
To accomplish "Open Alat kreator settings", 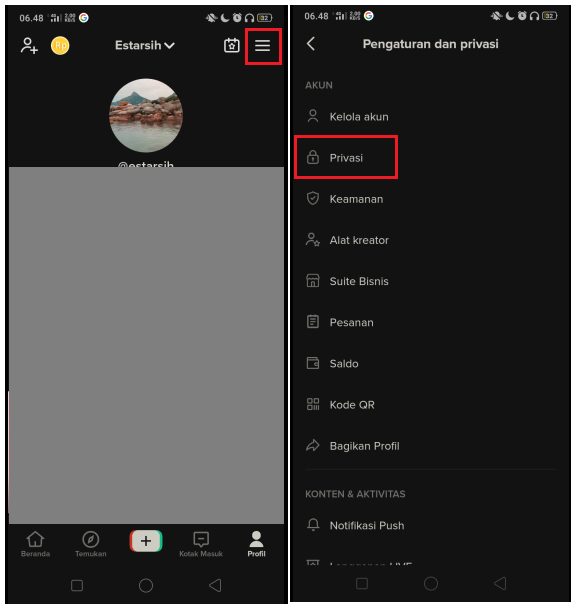I will [x=430, y=240].
